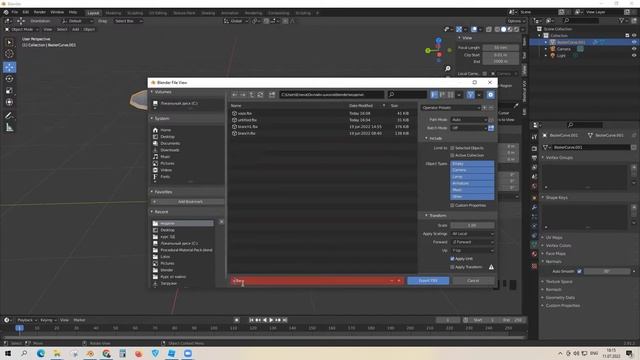Select the Mesh object type
The height and width of the screenshot is (360, 640).
coord(472,190)
